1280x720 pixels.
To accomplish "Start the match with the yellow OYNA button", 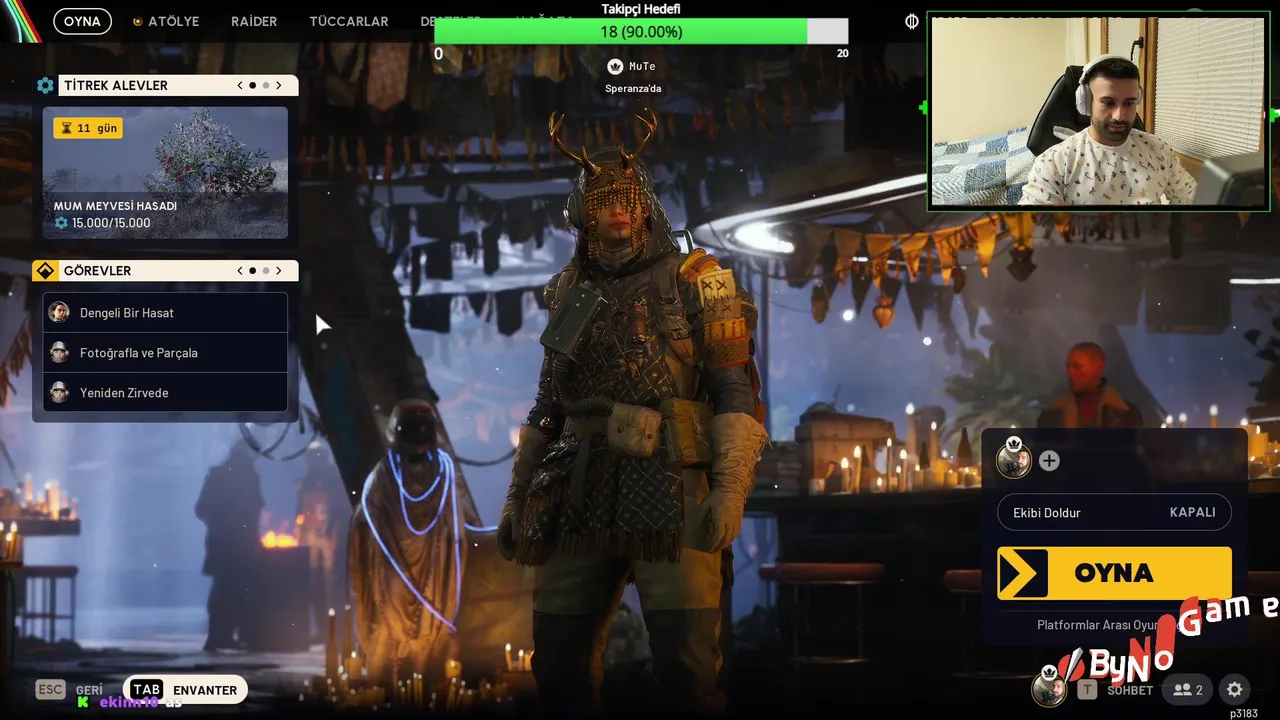I will click(x=1114, y=573).
